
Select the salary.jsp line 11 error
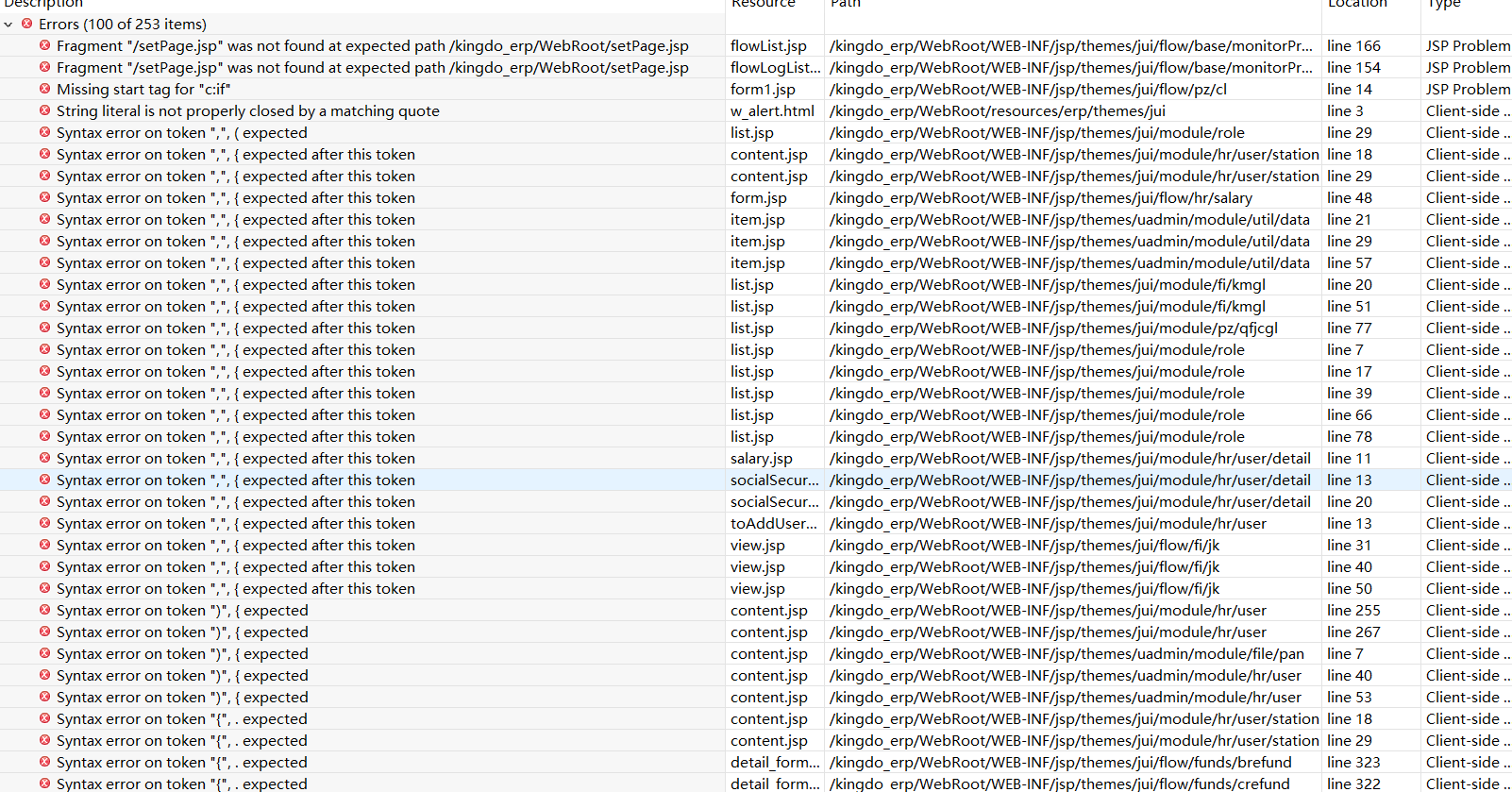pyautogui.click(x=755, y=458)
